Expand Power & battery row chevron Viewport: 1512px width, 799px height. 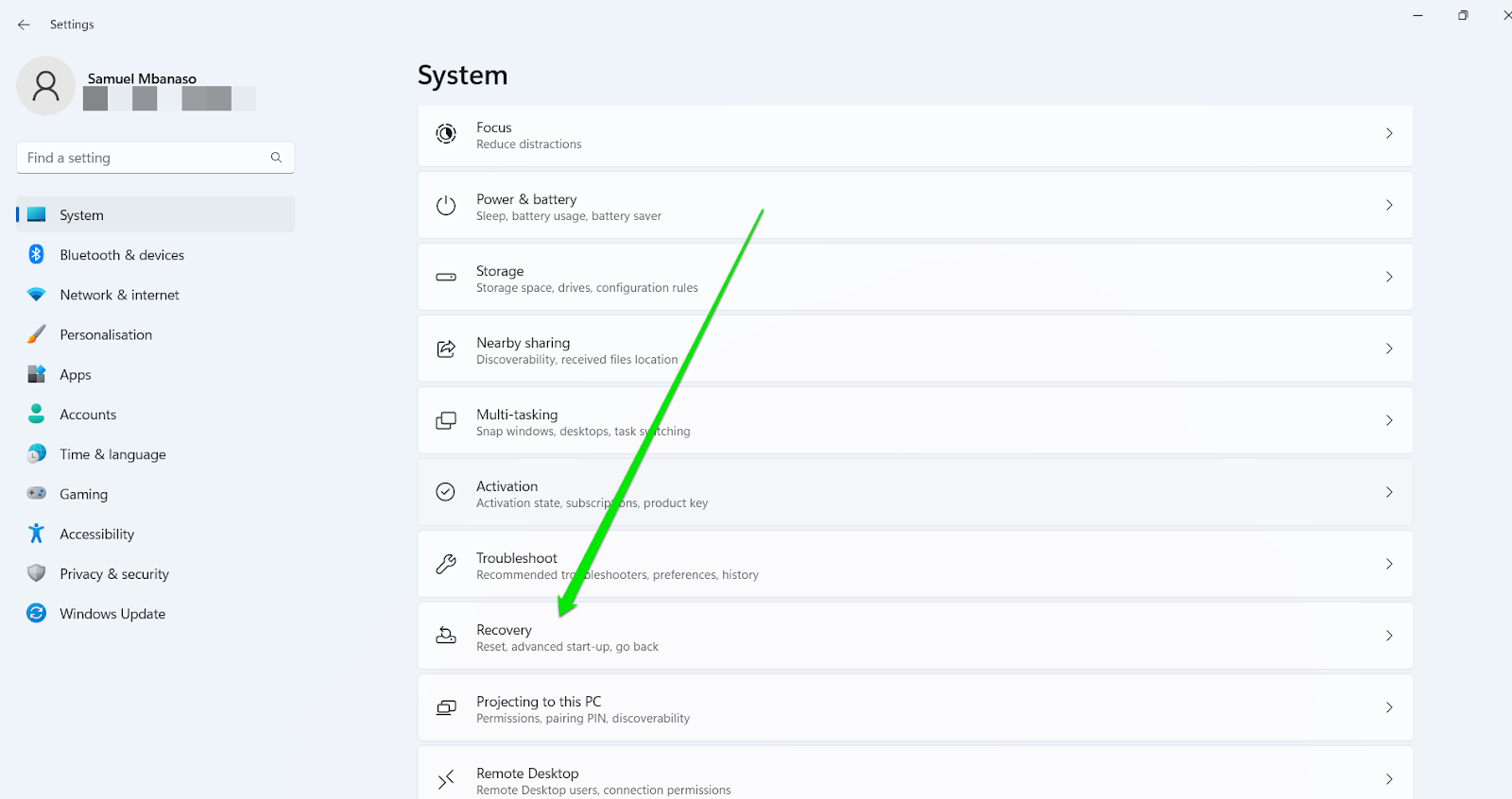point(1389,205)
